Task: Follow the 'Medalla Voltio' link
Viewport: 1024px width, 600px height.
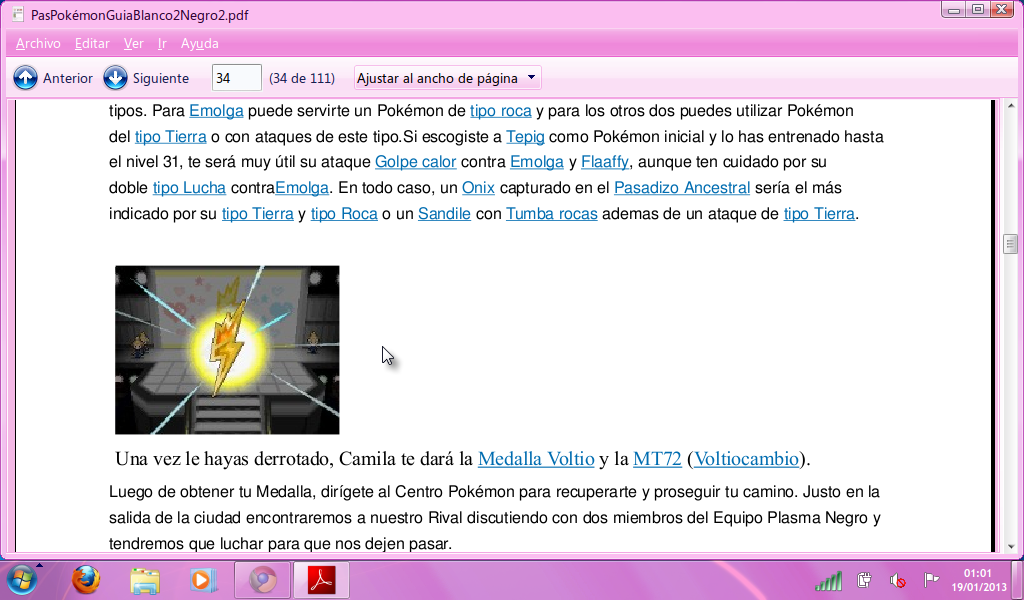Action: click(536, 459)
